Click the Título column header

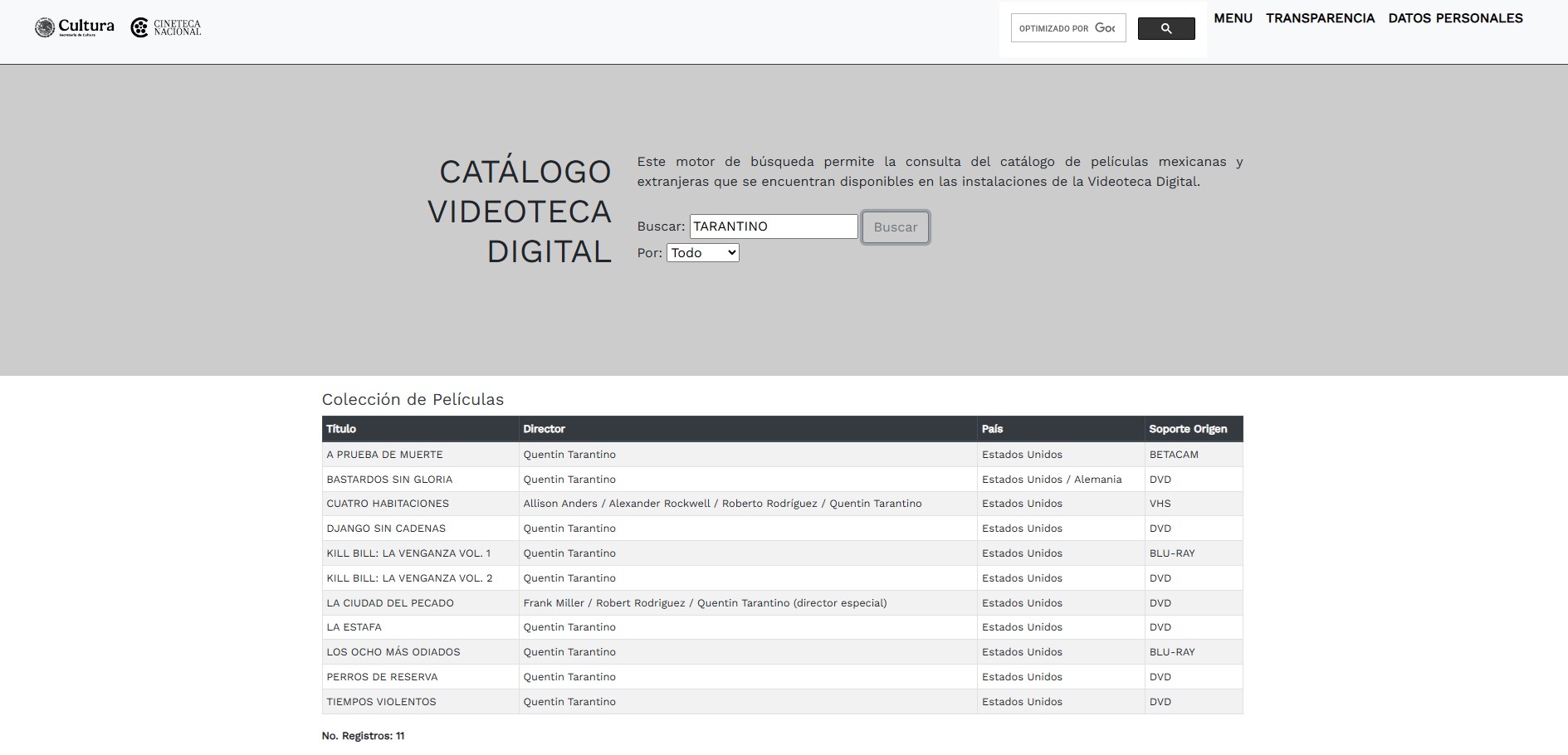341,429
